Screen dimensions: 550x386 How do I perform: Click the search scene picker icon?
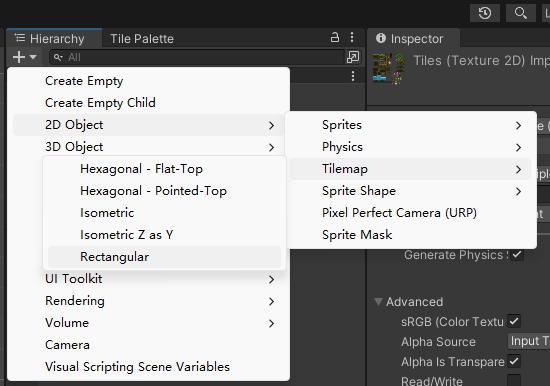pos(353,57)
